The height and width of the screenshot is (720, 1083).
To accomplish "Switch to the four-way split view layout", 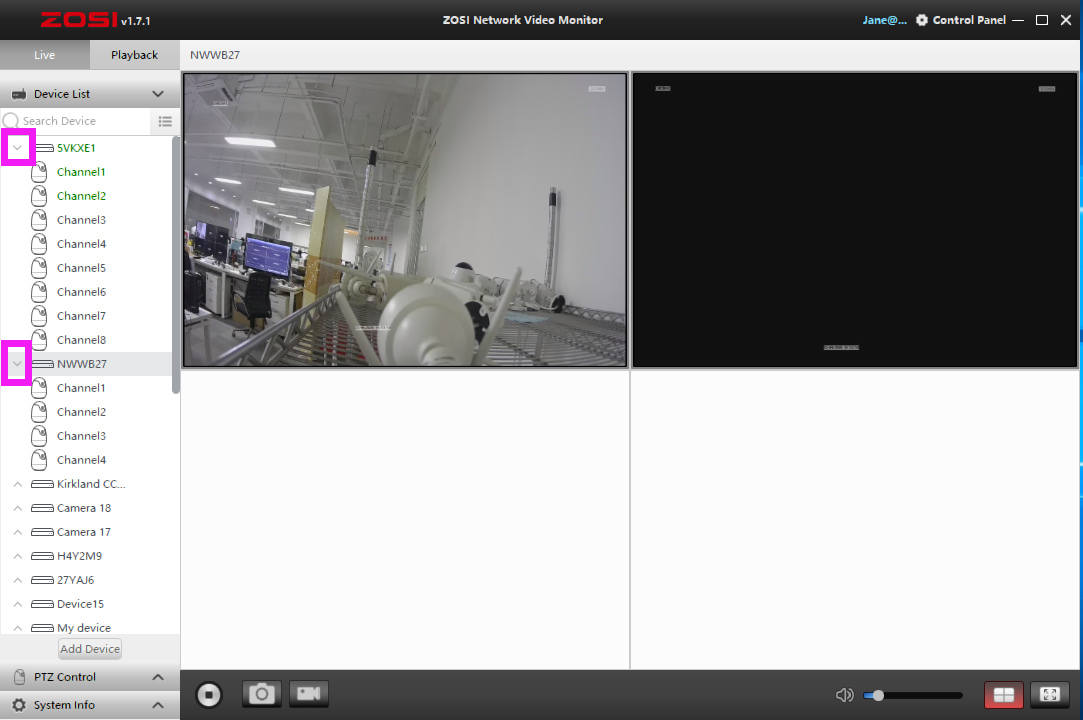I will (x=1004, y=695).
